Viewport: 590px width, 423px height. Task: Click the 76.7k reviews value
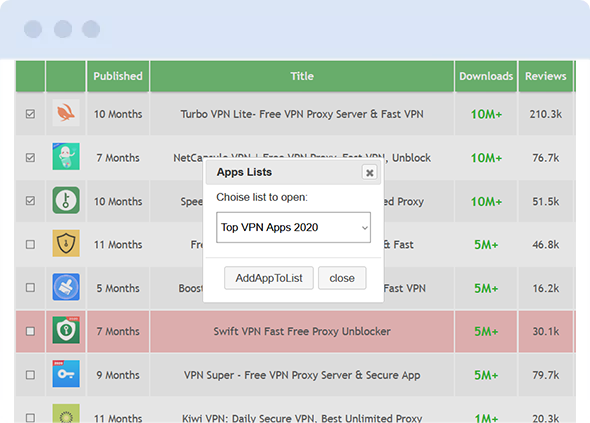pyautogui.click(x=546, y=158)
